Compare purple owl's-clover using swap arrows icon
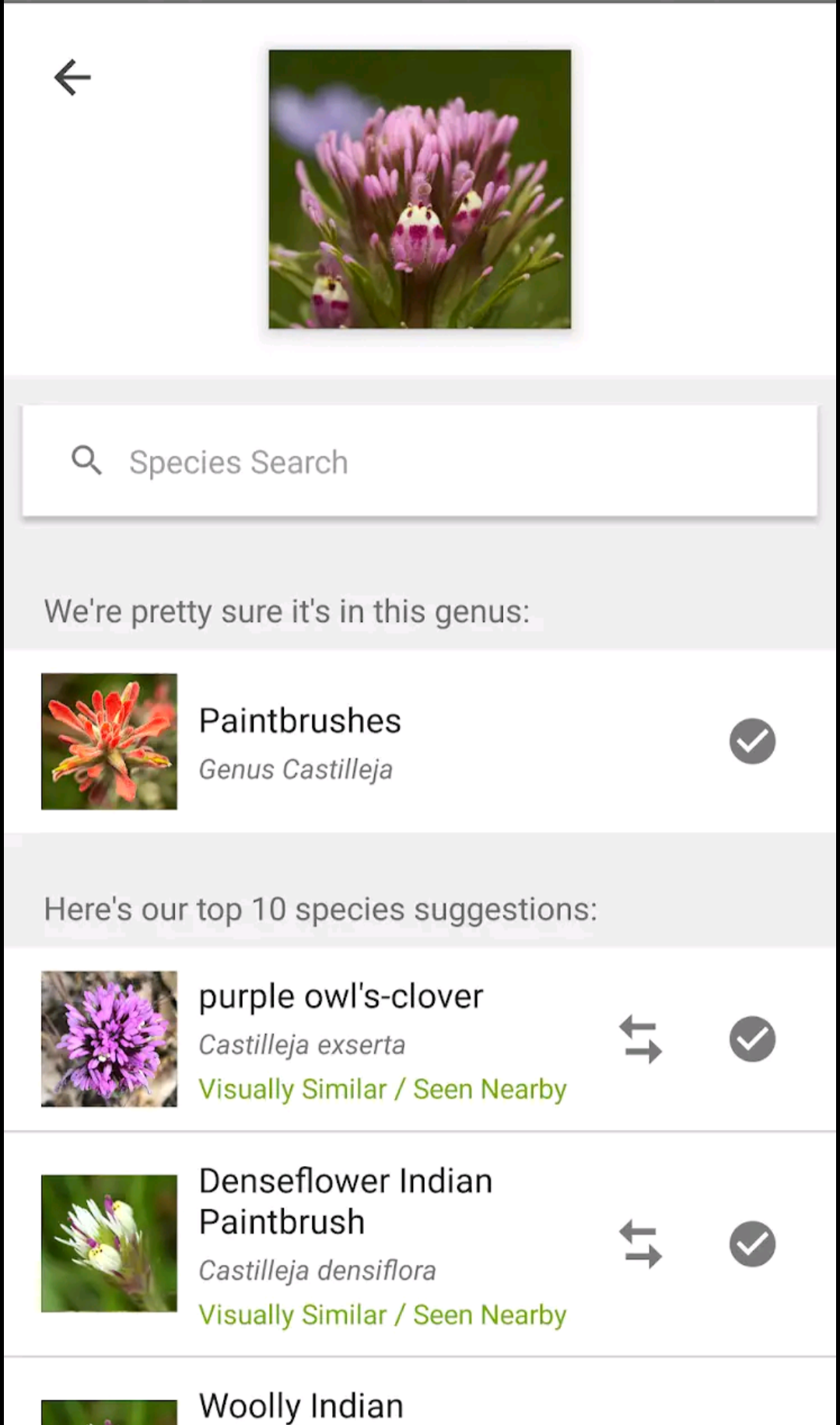The width and height of the screenshot is (840, 1425). (x=640, y=1039)
